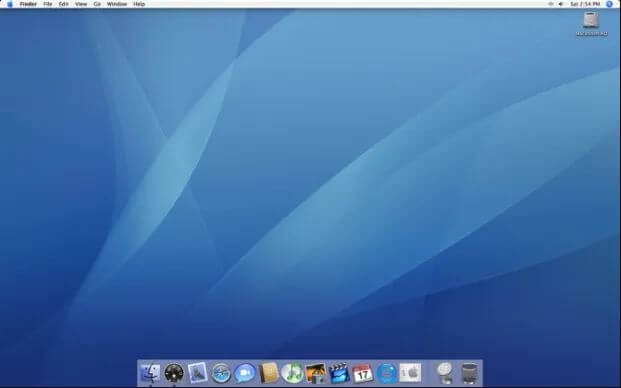This screenshot has width=621, height=388.
Task: Launch iMovie clapperboard icon
Action: (339, 373)
